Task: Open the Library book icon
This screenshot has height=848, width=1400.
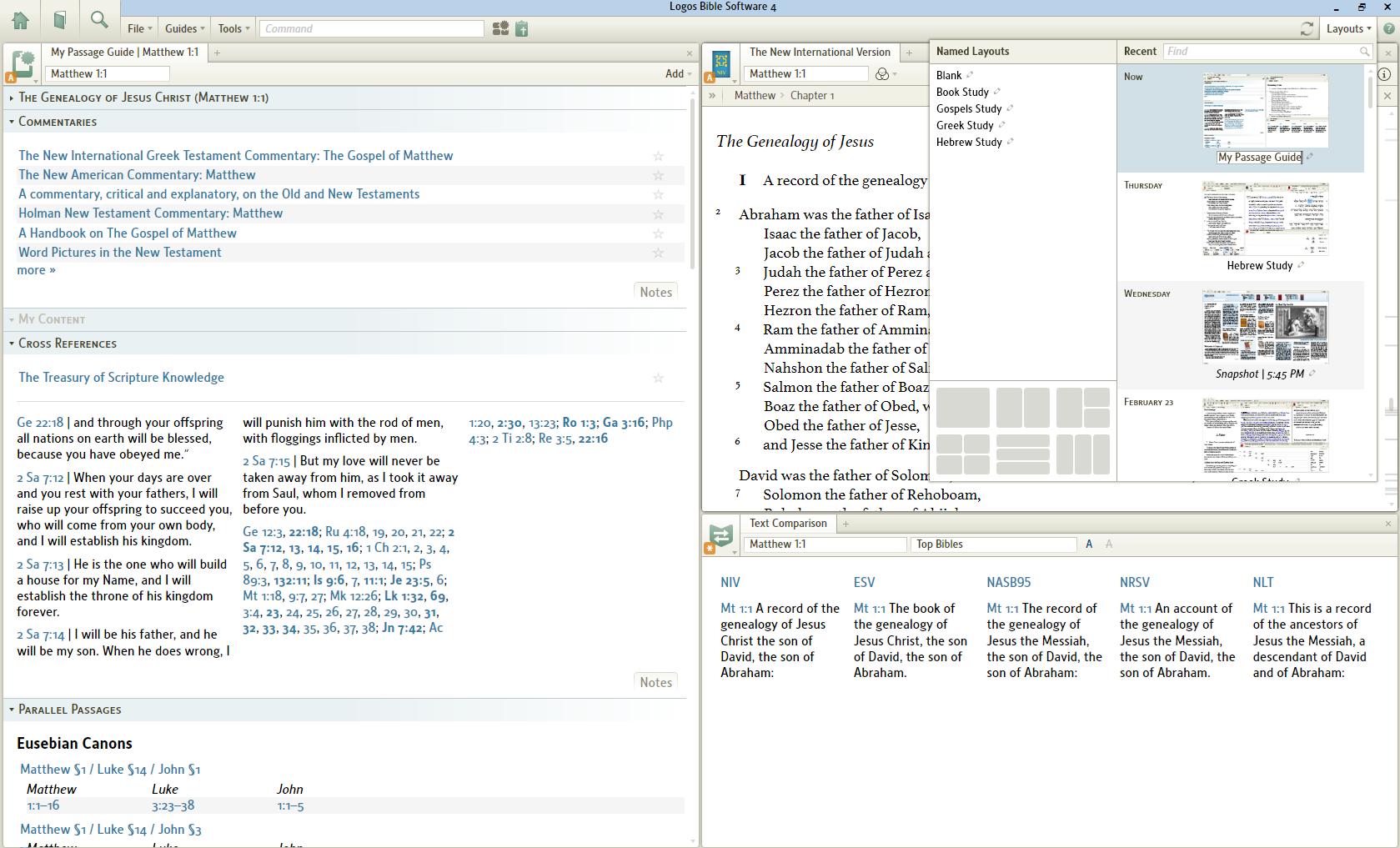Action: tap(59, 20)
